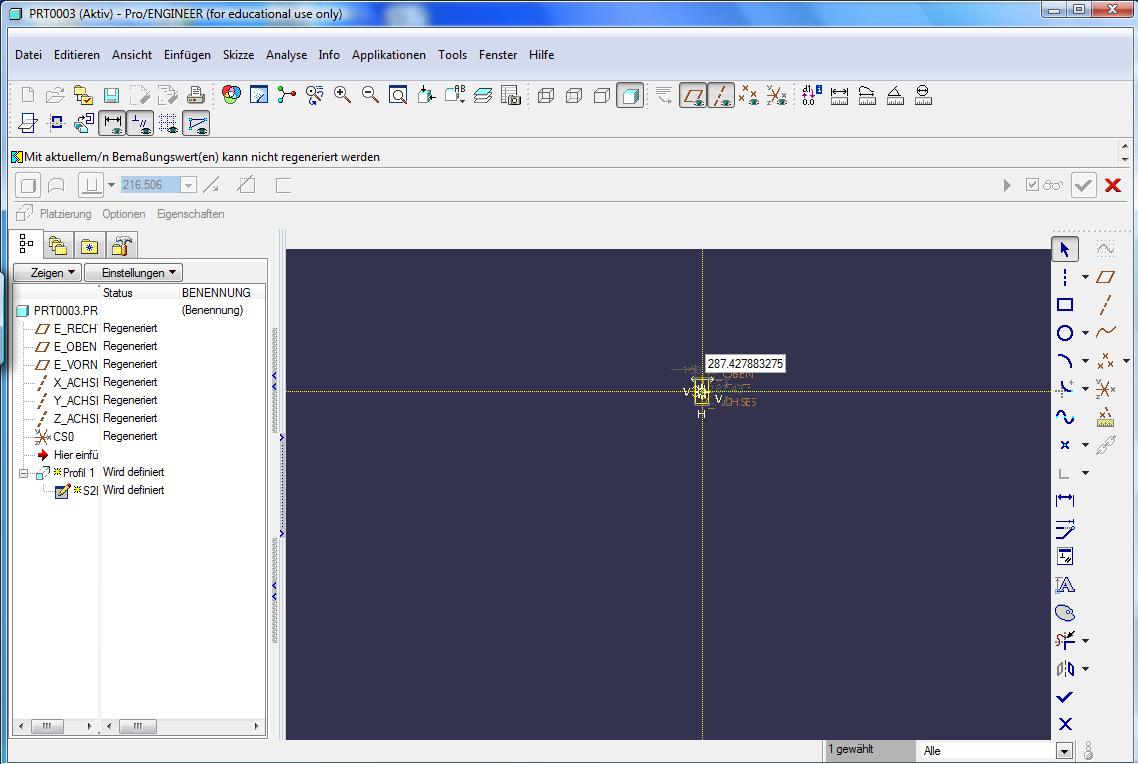Select the circle sketch tool
Viewport: 1138px width, 764px height.
(x=1065, y=333)
